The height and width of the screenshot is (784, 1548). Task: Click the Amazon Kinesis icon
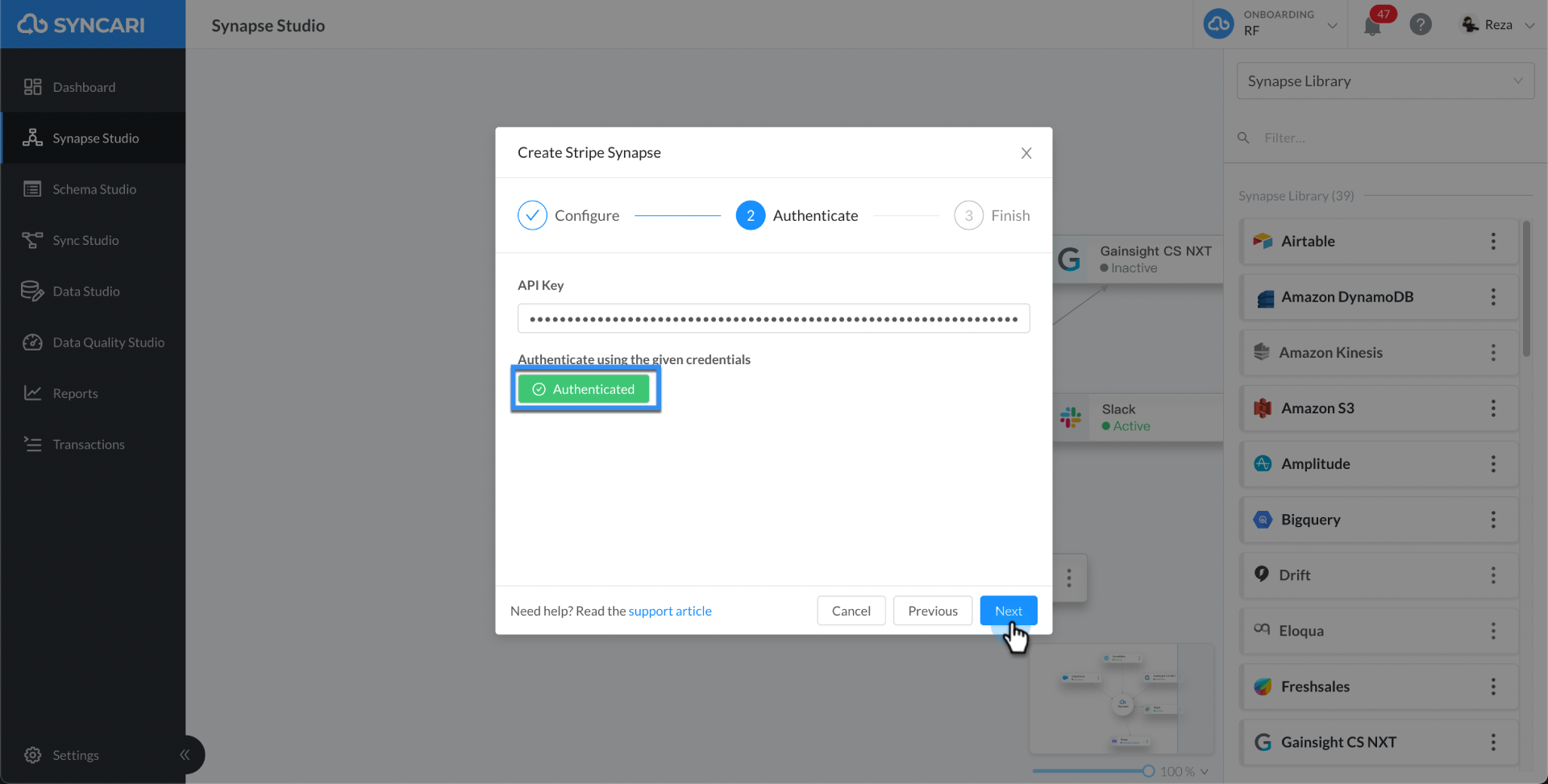1262,352
